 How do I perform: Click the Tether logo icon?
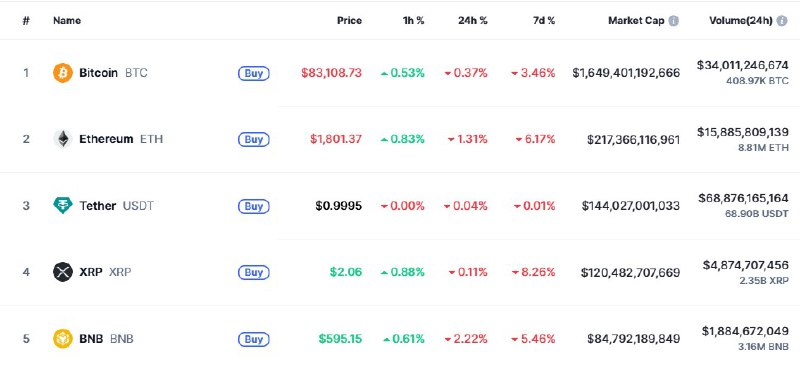pos(63,206)
